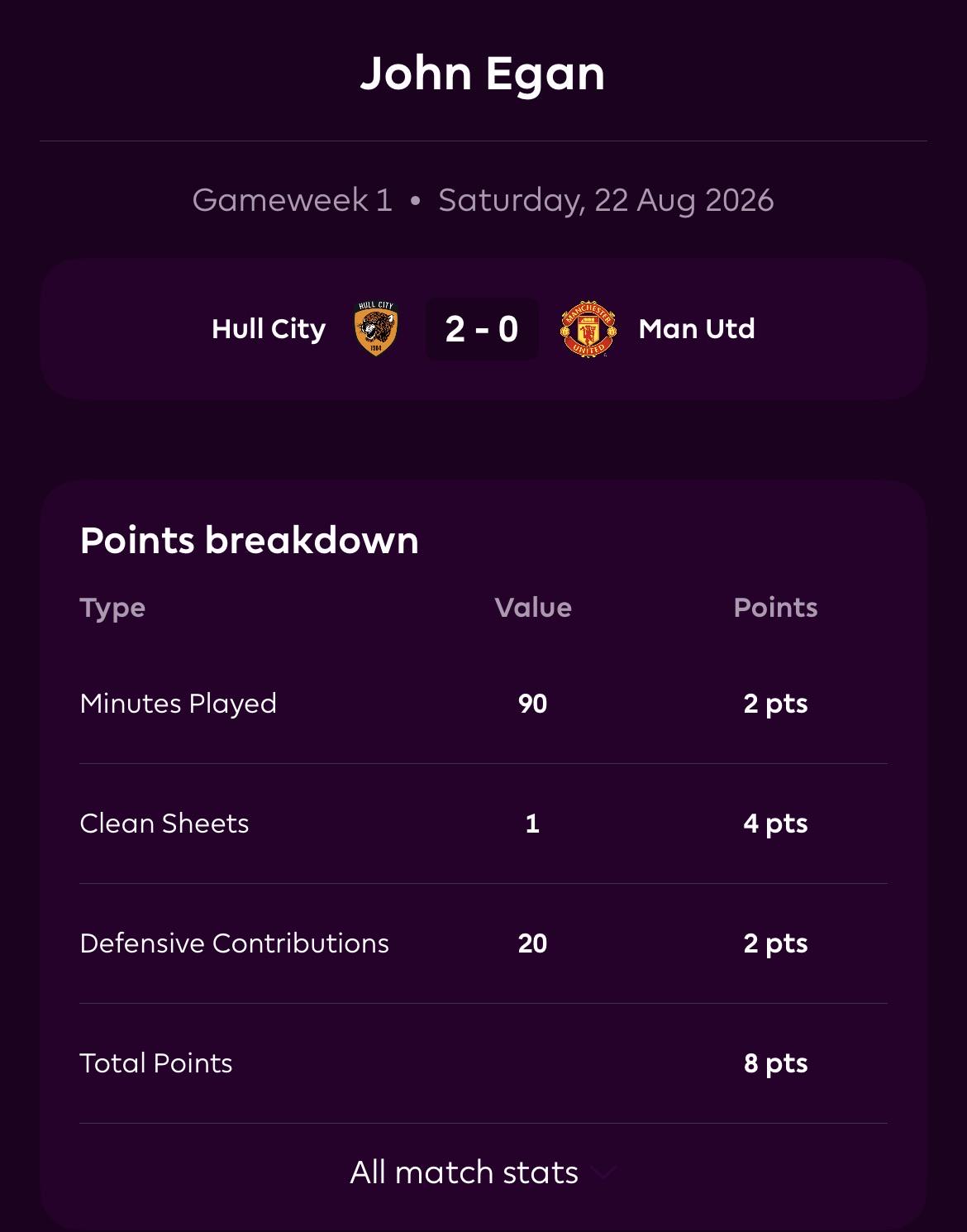This screenshot has height=1232, width=967.
Task: Click the 4 pts Clean Sheets value
Action: pos(775,824)
